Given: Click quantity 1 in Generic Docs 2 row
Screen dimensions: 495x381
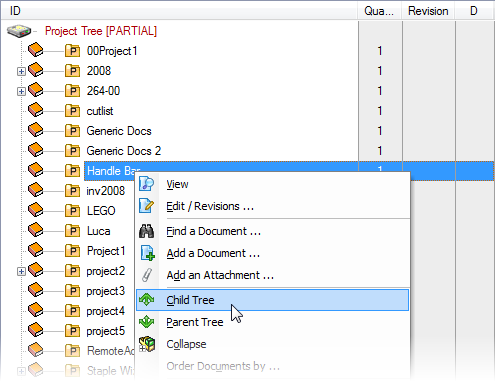Looking at the screenshot, I should [380, 151].
